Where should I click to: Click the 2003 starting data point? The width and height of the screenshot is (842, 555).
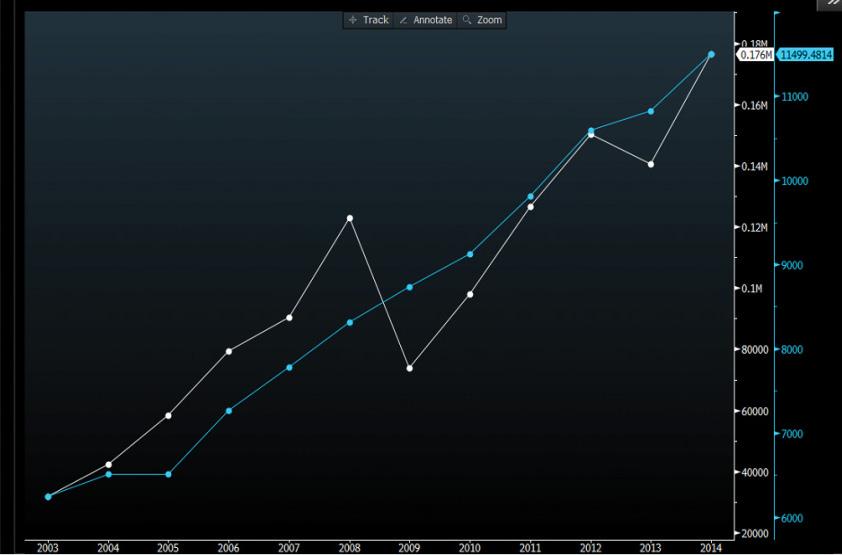coord(48,496)
